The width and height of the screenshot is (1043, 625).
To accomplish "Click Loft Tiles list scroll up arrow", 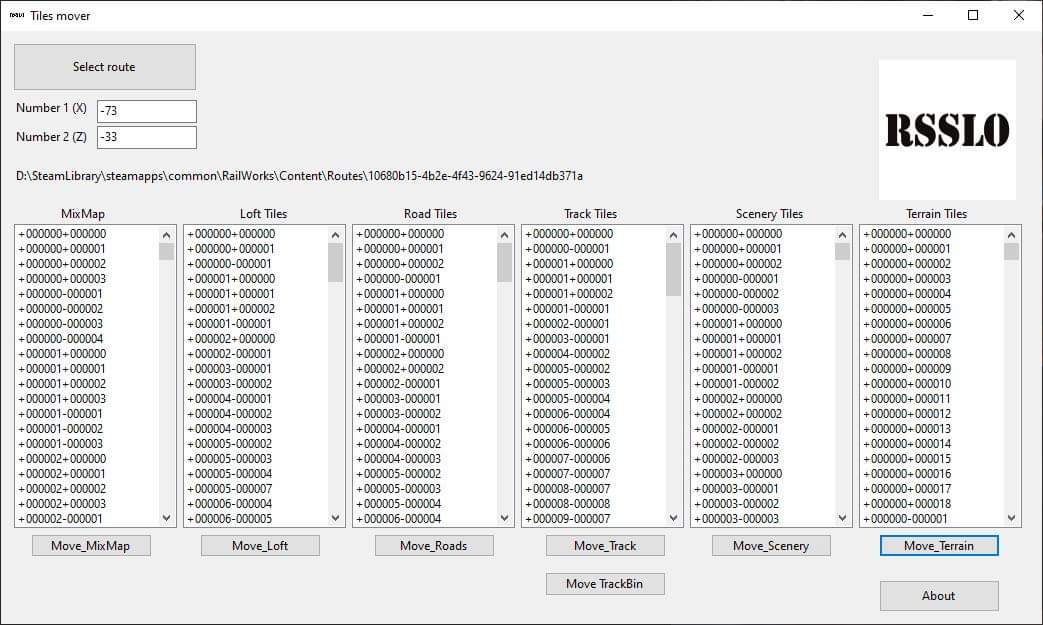I will pos(335,235).
